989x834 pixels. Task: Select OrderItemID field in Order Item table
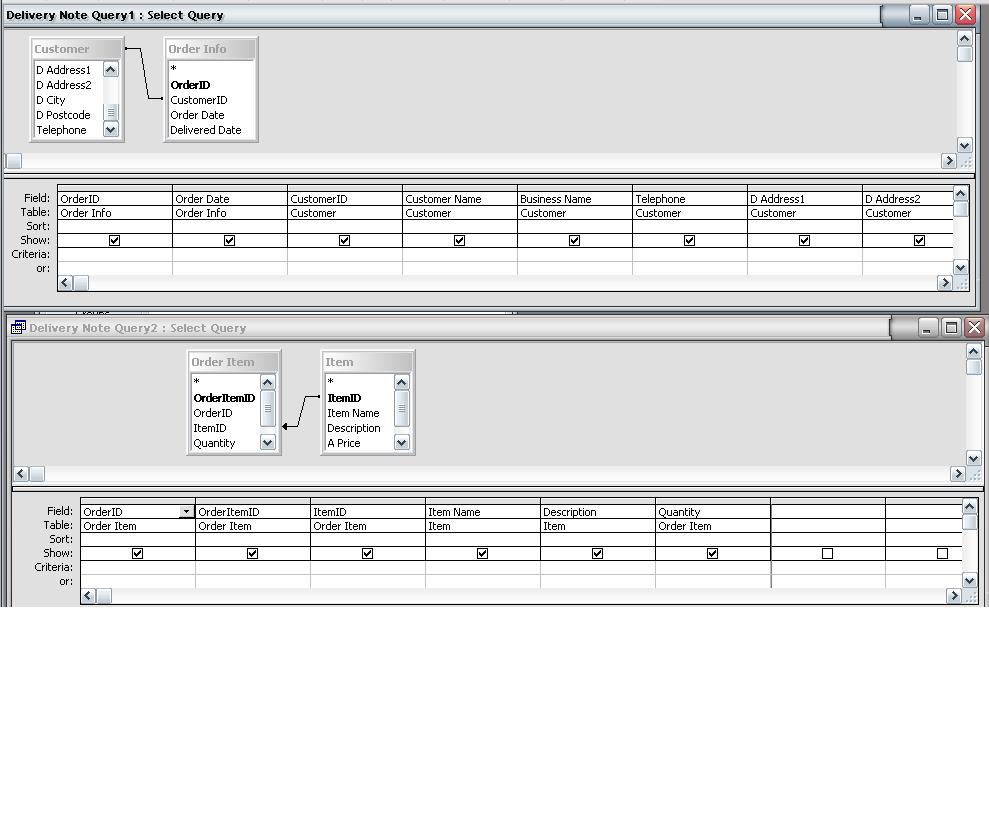point(224,397)
